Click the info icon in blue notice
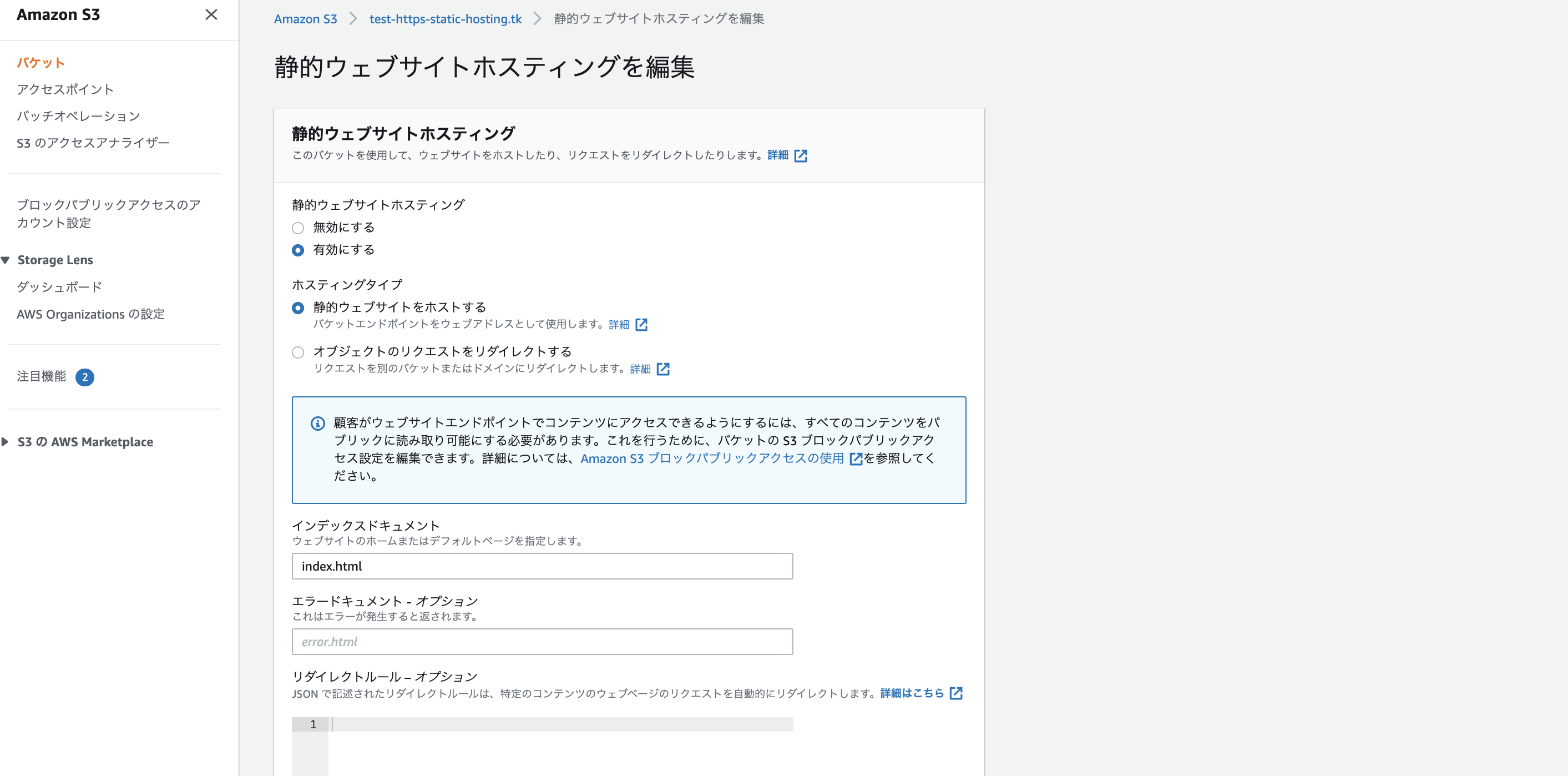Viewport: 1568px width, 776px height. point(317,424)
